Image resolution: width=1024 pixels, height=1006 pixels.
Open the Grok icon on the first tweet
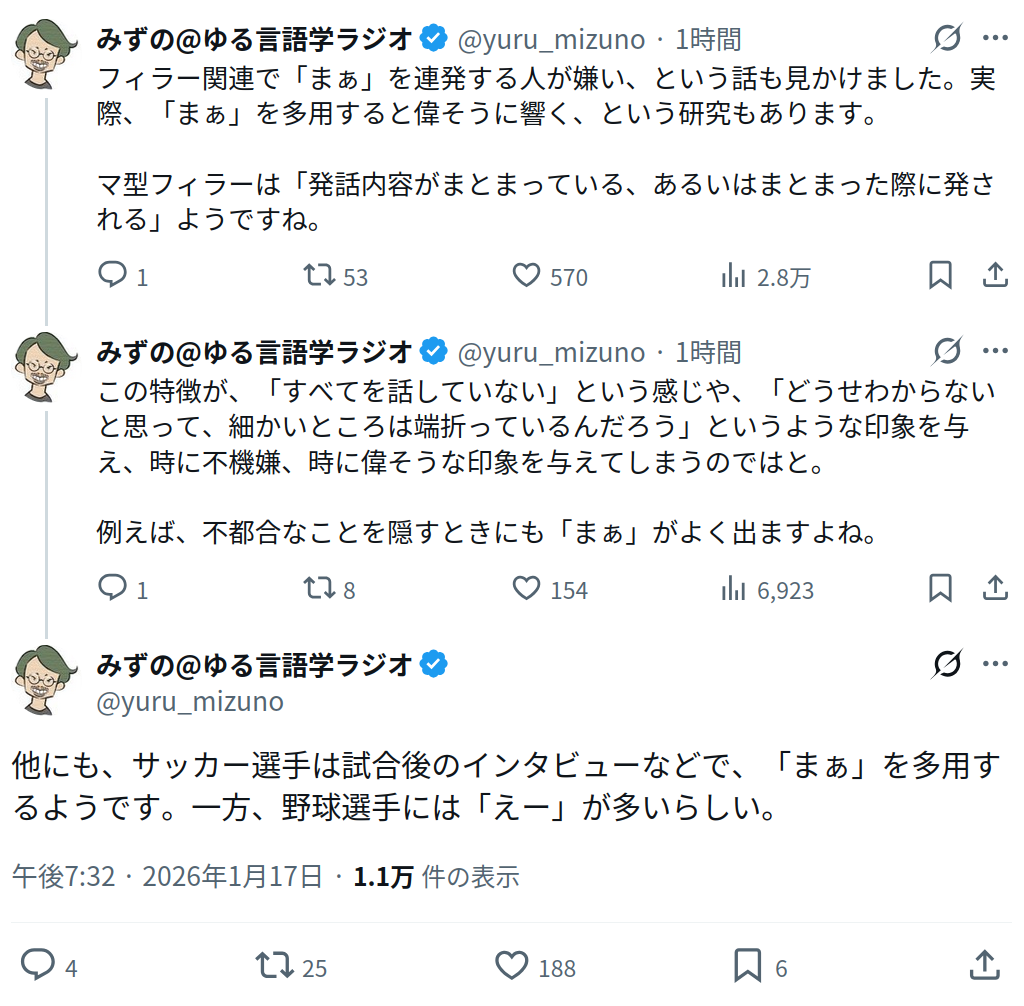(947, 39)
